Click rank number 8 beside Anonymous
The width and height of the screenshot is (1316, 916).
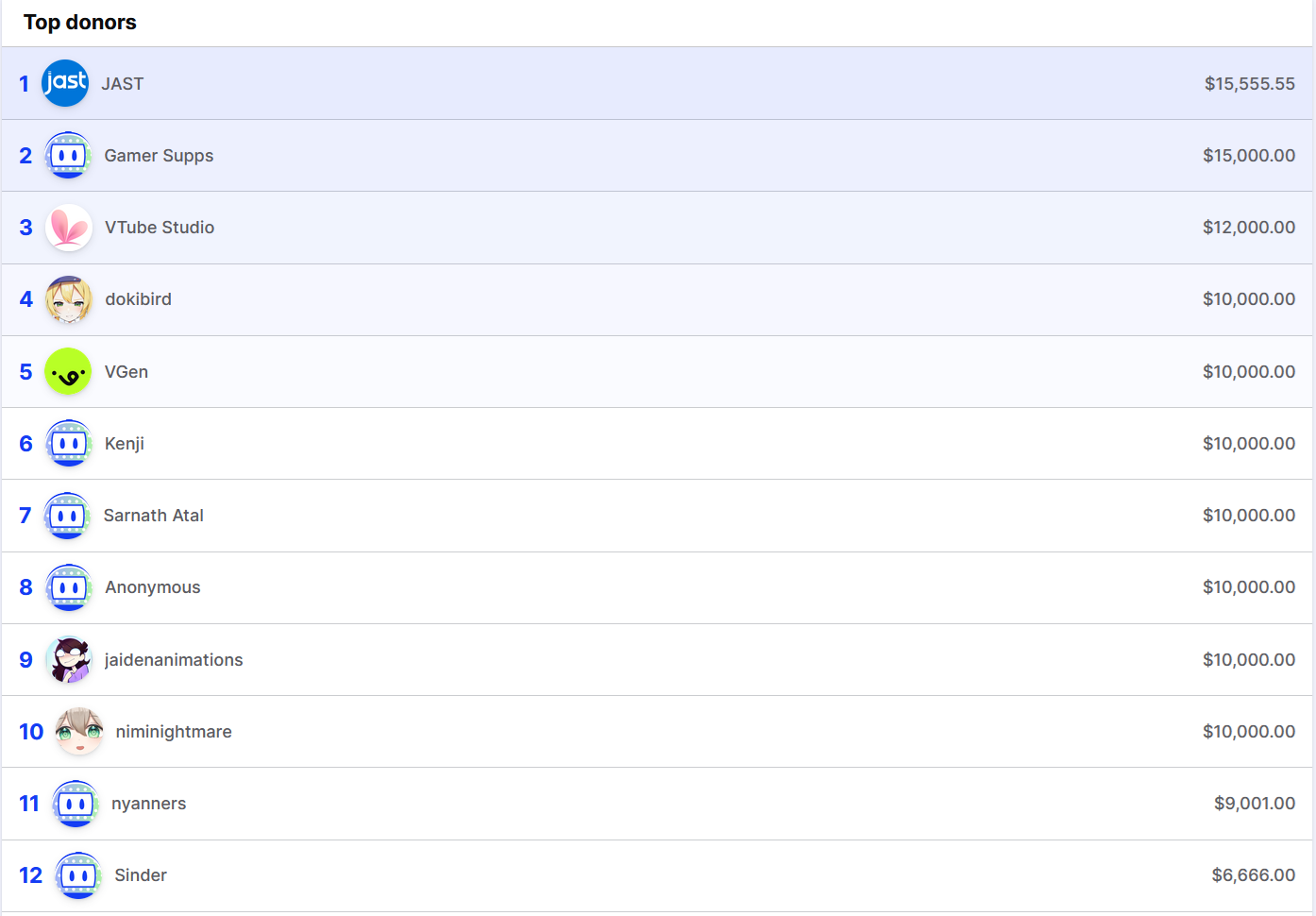[25, 587]
